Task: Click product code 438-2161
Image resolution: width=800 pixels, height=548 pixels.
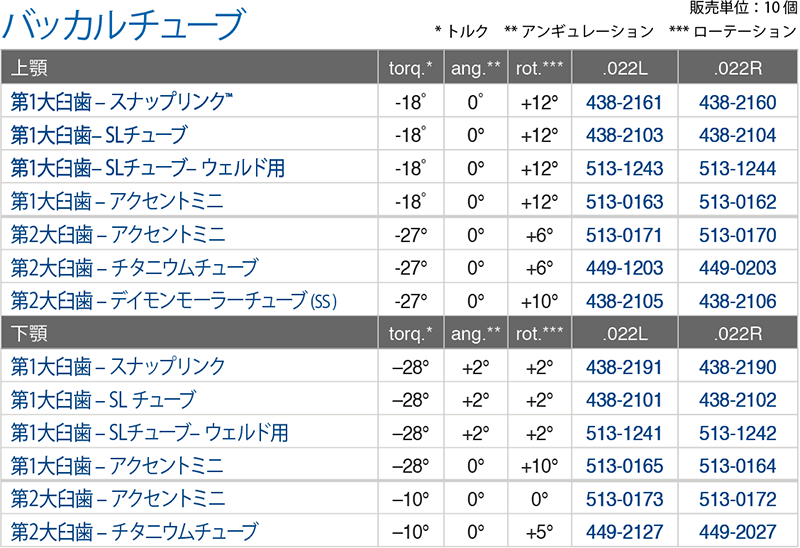Action: pos(623,103)
